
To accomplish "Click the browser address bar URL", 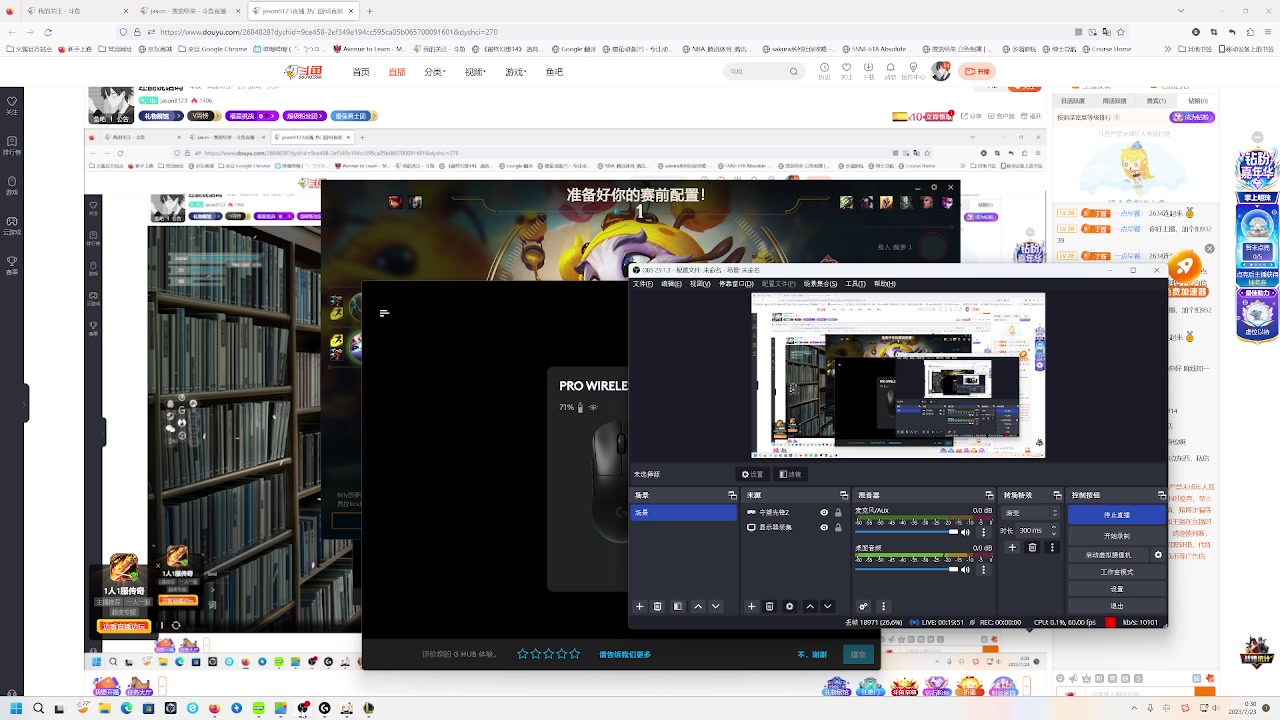I will pyautogui.click(x=330, y=32).
